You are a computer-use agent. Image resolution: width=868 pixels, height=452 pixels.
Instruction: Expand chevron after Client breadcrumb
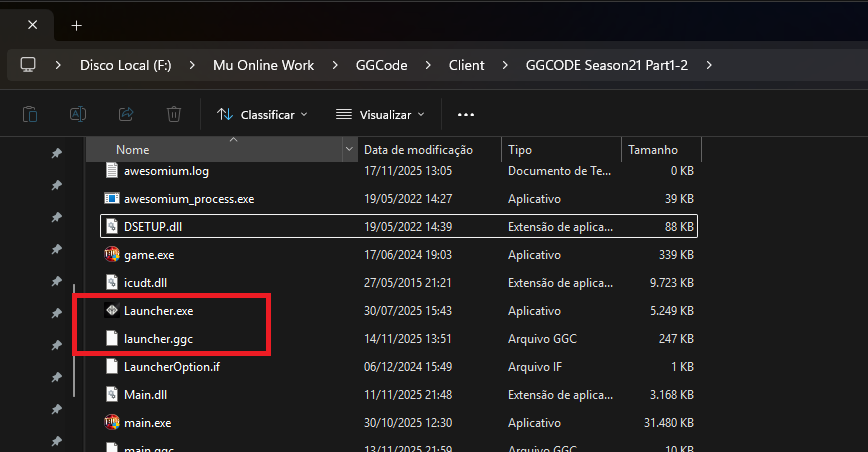click(x=505, y=65)
